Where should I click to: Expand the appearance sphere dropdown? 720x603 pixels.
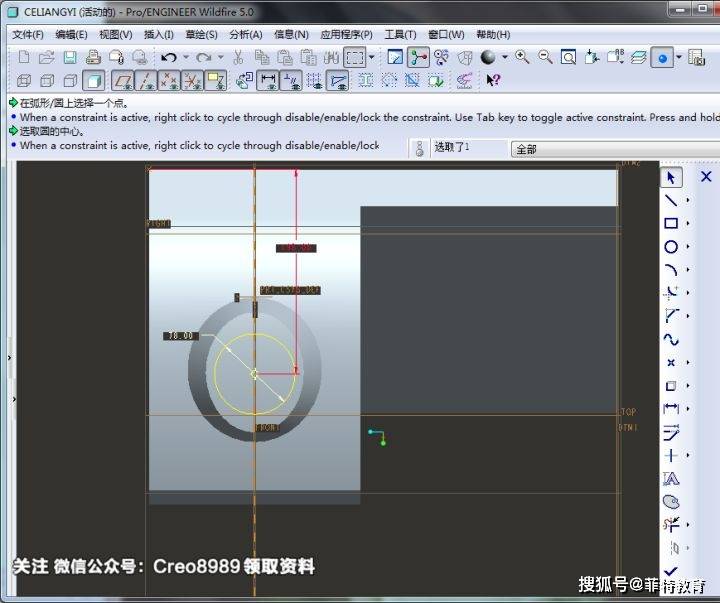click(505, 57)
